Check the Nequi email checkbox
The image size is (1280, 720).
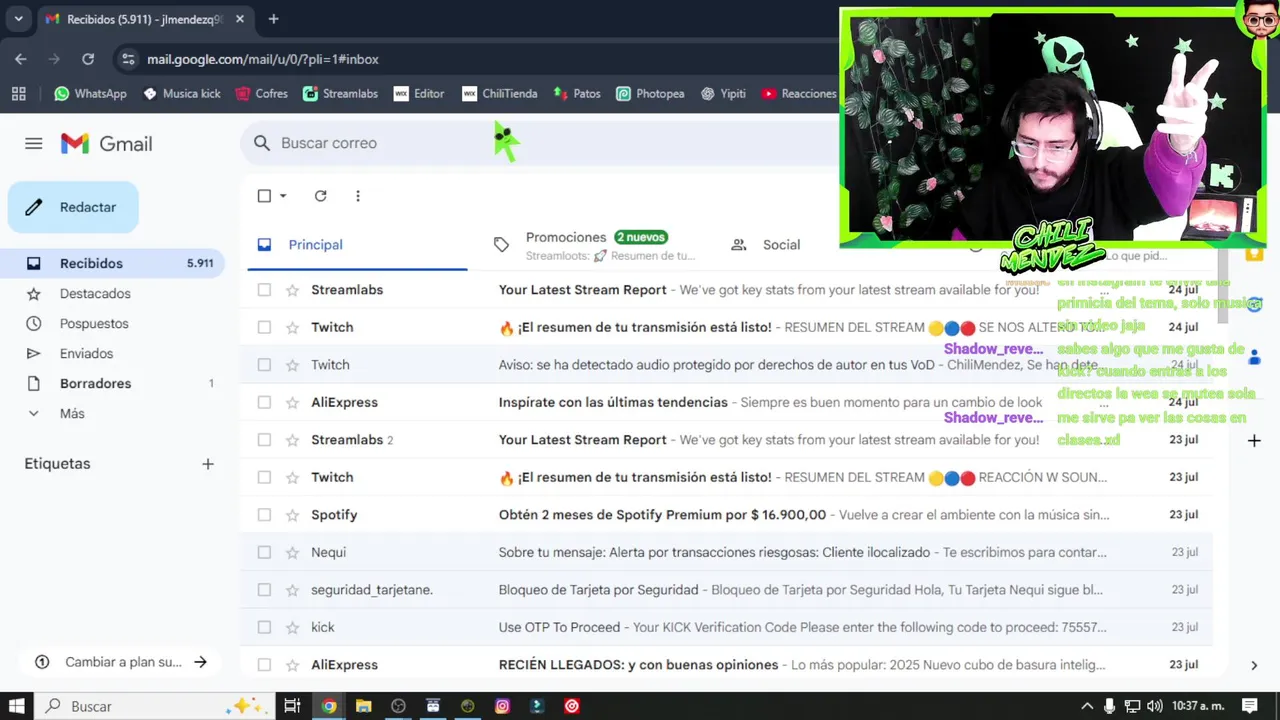point(264,552)
